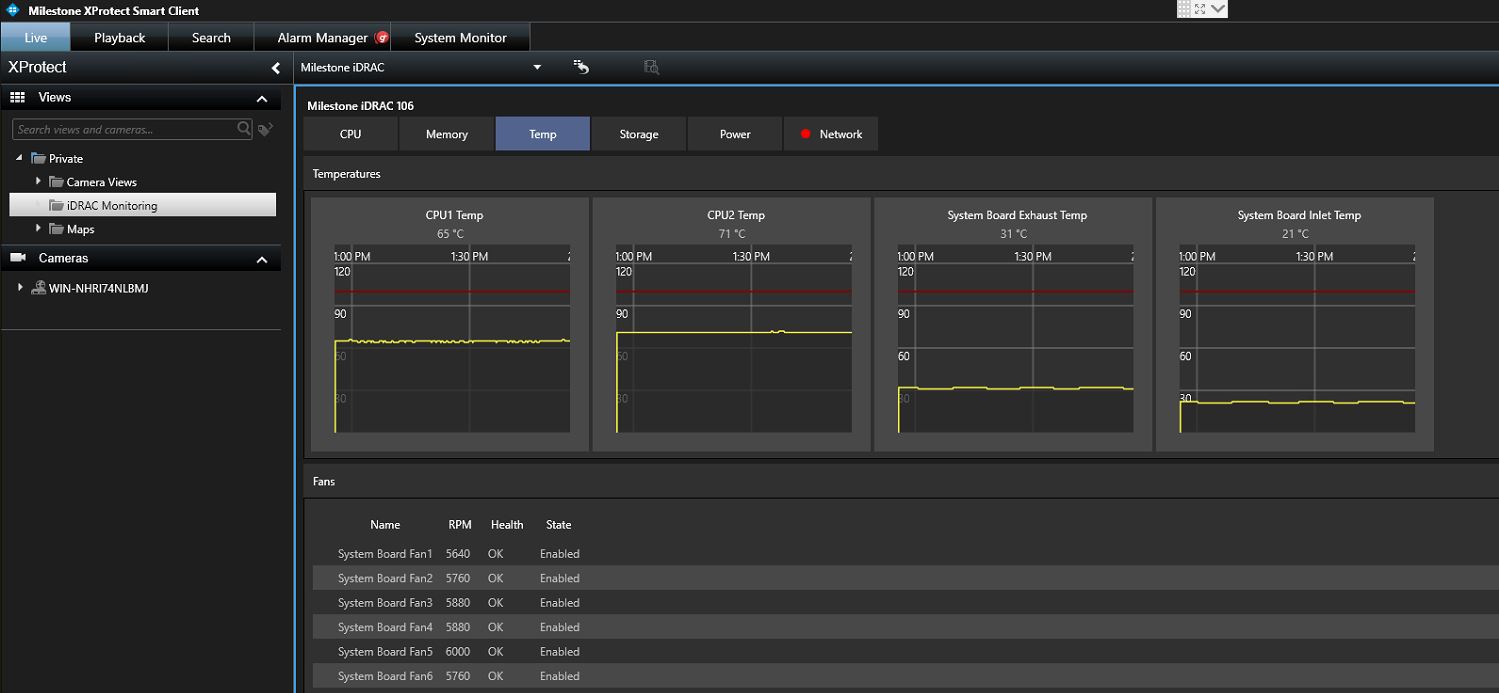1499x693 pixels.
Task: Open the Alarm Manager tab
Action: click(x=322, y=37)
